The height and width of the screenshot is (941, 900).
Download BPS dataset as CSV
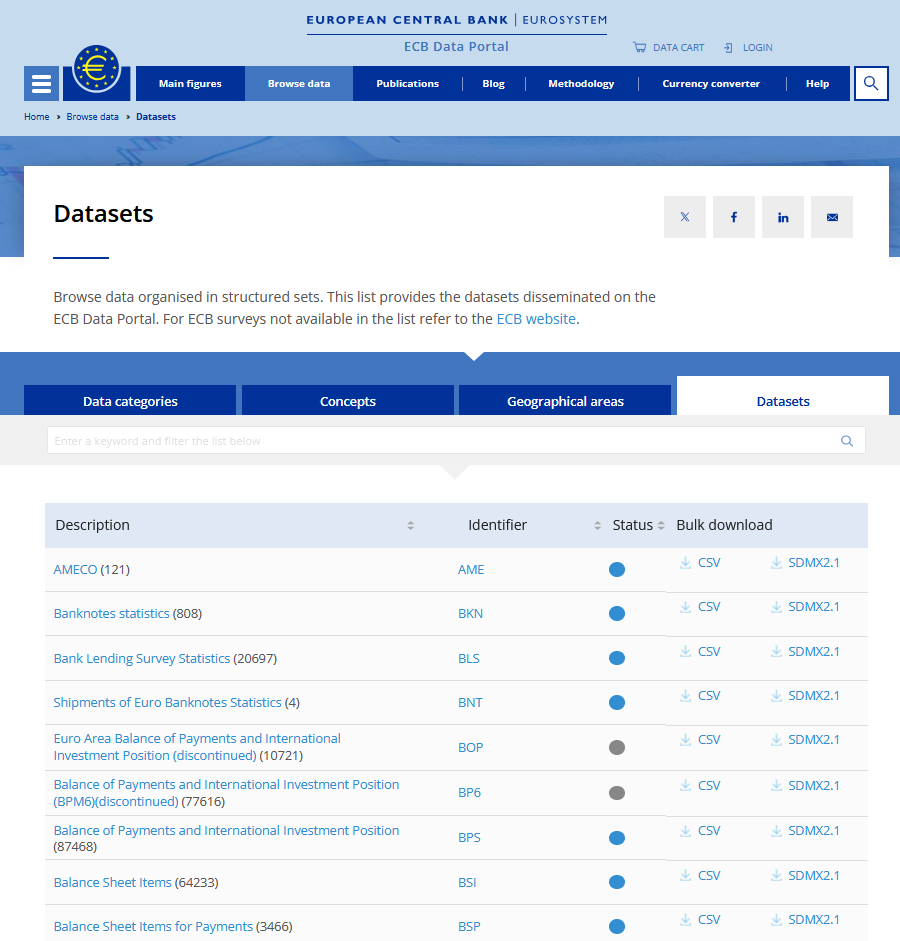[x=700, y=831]
